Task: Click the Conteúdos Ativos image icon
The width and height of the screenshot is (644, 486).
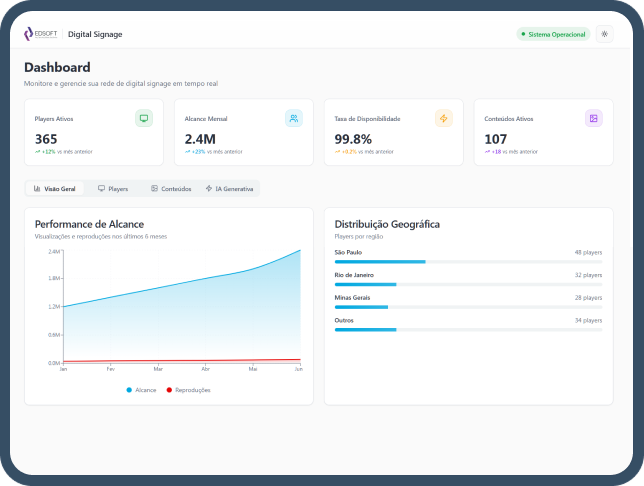Action: tap(593, 118)
